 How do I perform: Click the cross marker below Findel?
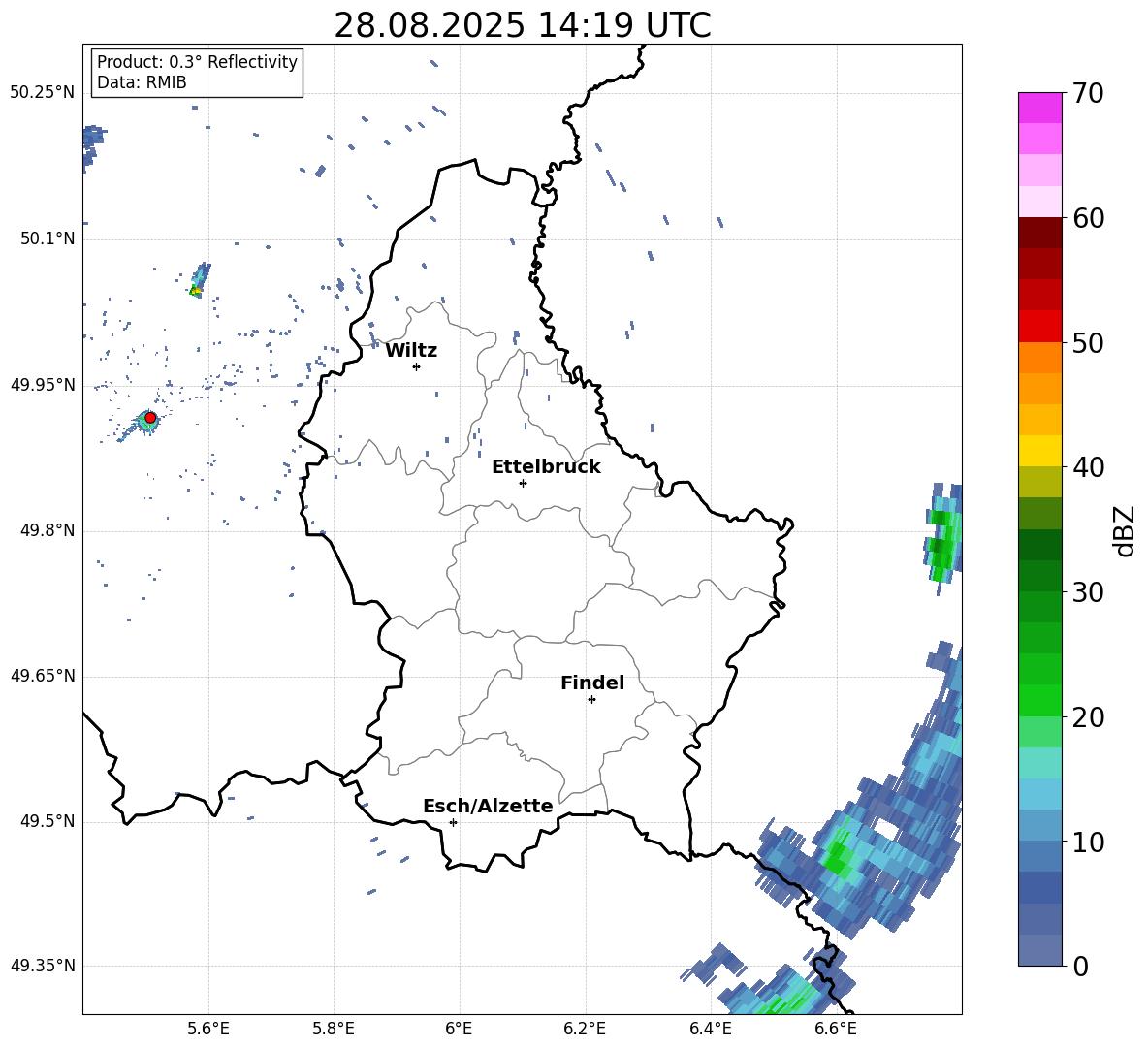591,700
